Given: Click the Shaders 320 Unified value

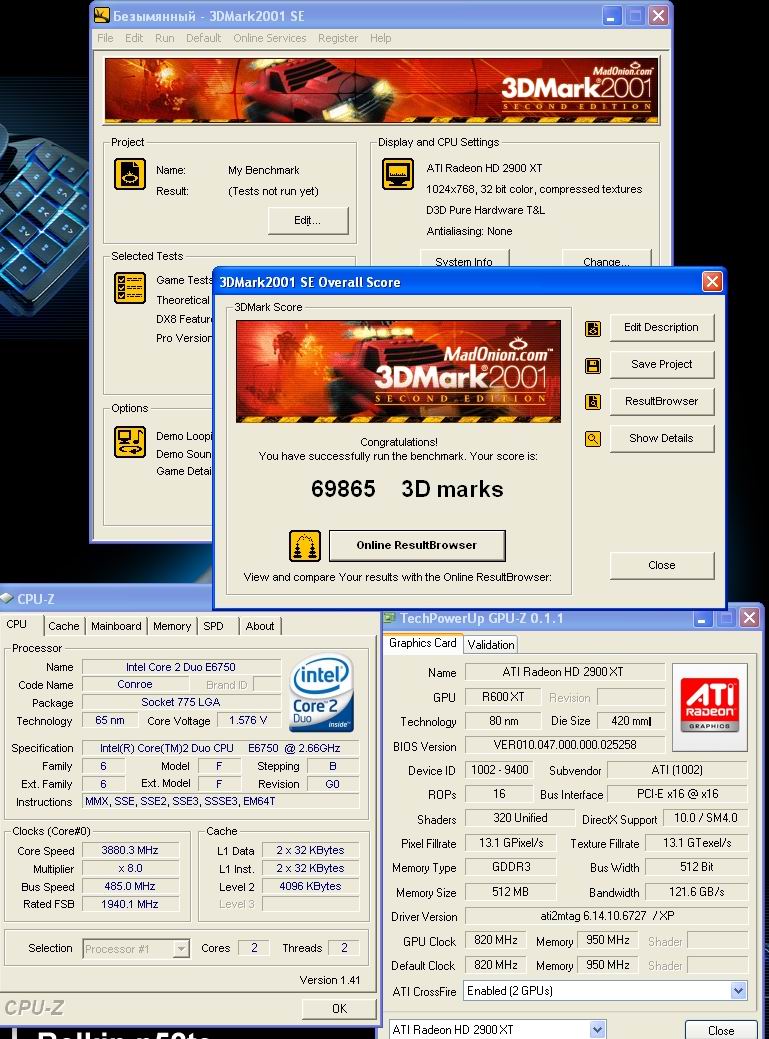Looking at the screenshot, I should pos(520,818).
